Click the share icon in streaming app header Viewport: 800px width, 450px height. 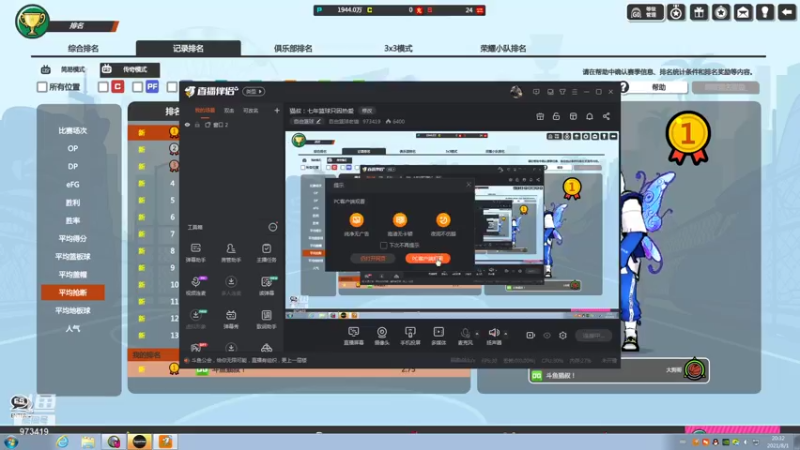pos(606,116)
